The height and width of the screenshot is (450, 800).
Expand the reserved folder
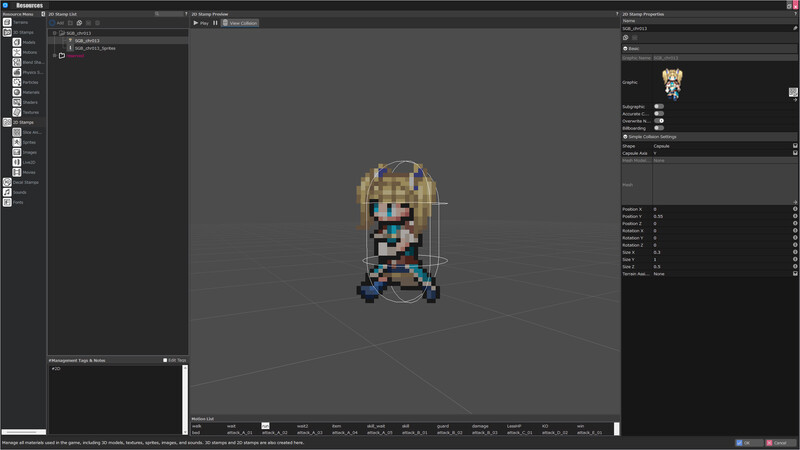coord(55,56)
